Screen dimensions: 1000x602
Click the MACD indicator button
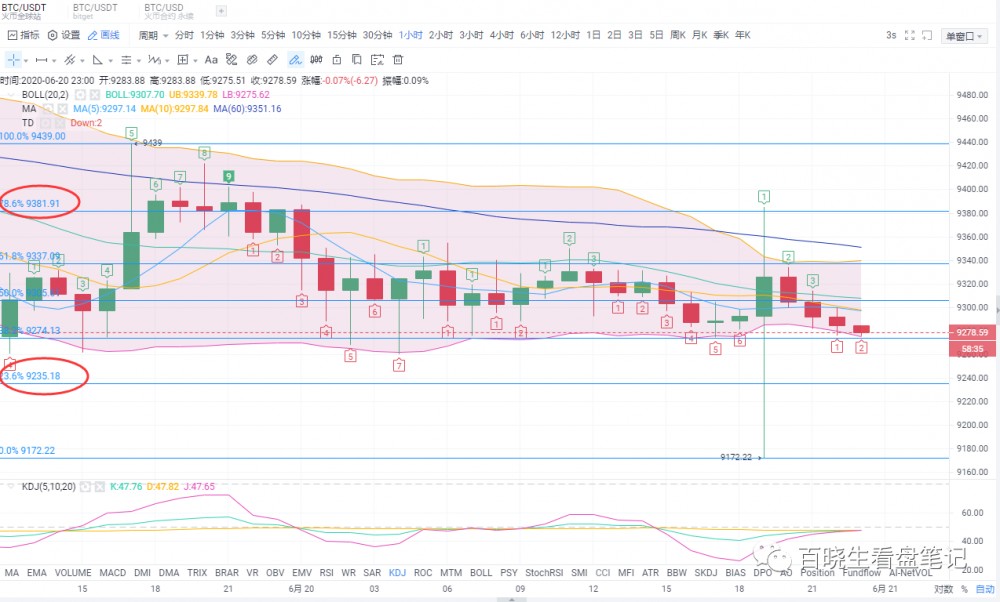point(113,573)
